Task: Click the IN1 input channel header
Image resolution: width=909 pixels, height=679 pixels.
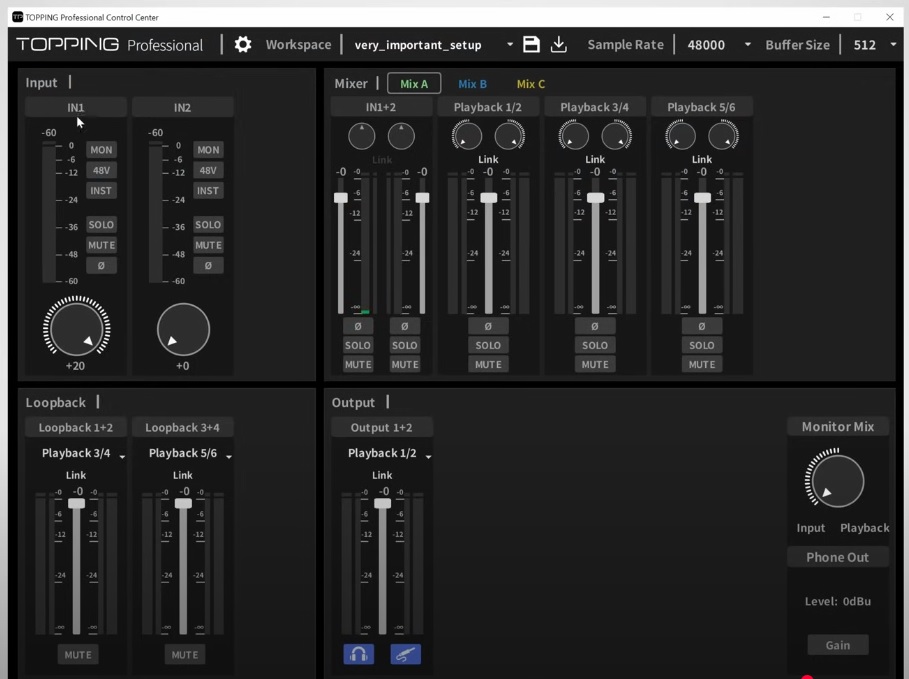Action: (76, 107)
